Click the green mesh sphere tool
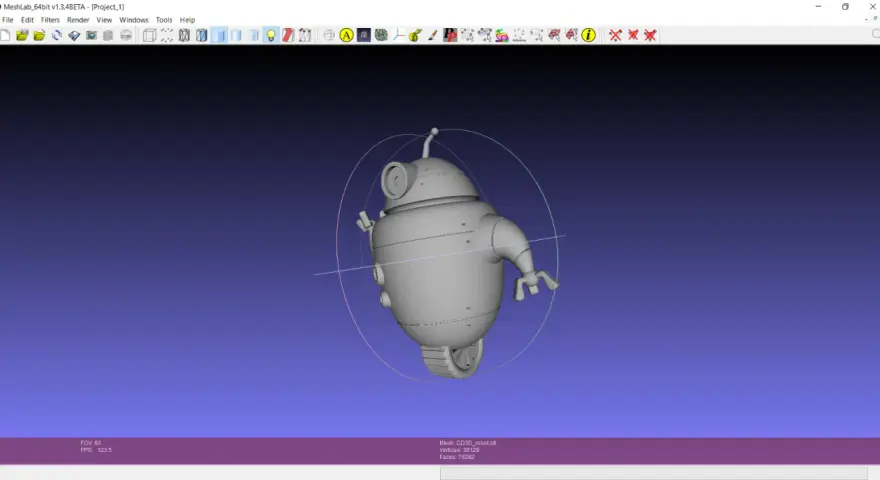Viewport: 880px width, 480px height. pos(381,35)
